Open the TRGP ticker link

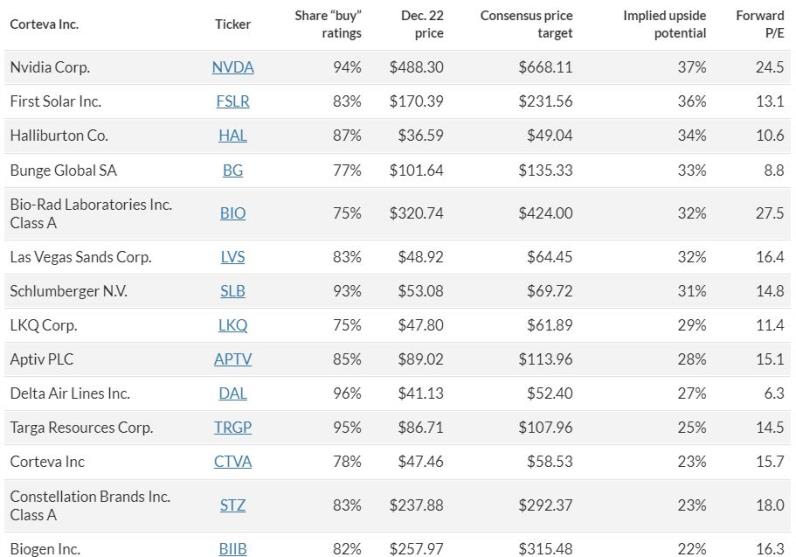(232, 428)
